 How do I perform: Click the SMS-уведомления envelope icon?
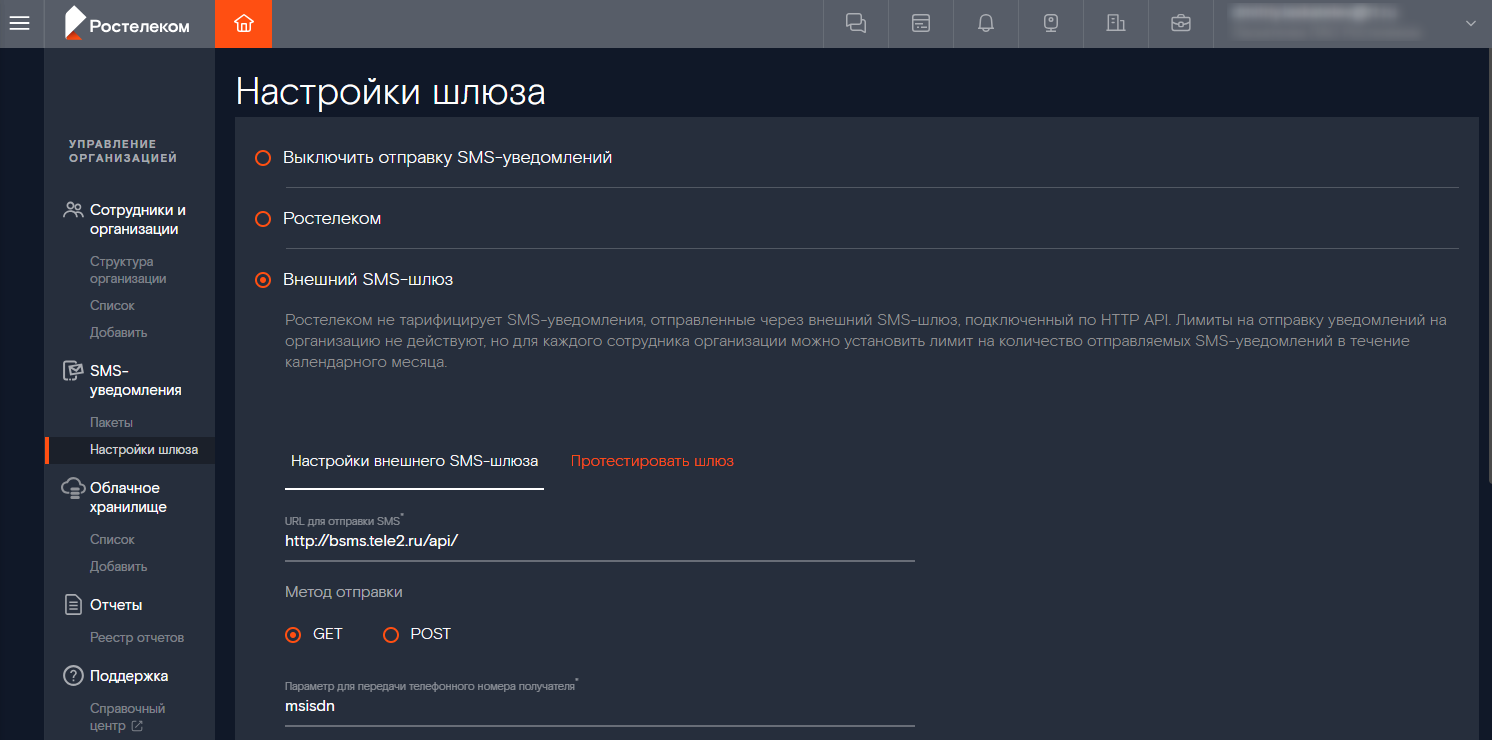(73, 371)
